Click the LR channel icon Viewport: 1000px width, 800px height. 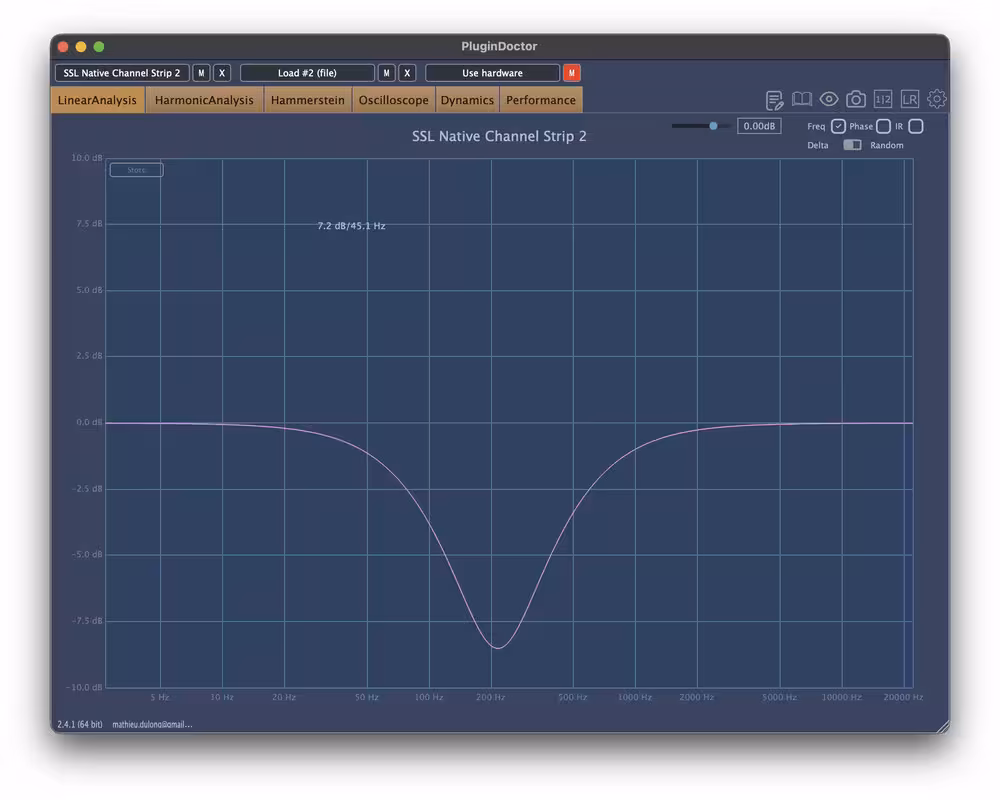point(909,99)
